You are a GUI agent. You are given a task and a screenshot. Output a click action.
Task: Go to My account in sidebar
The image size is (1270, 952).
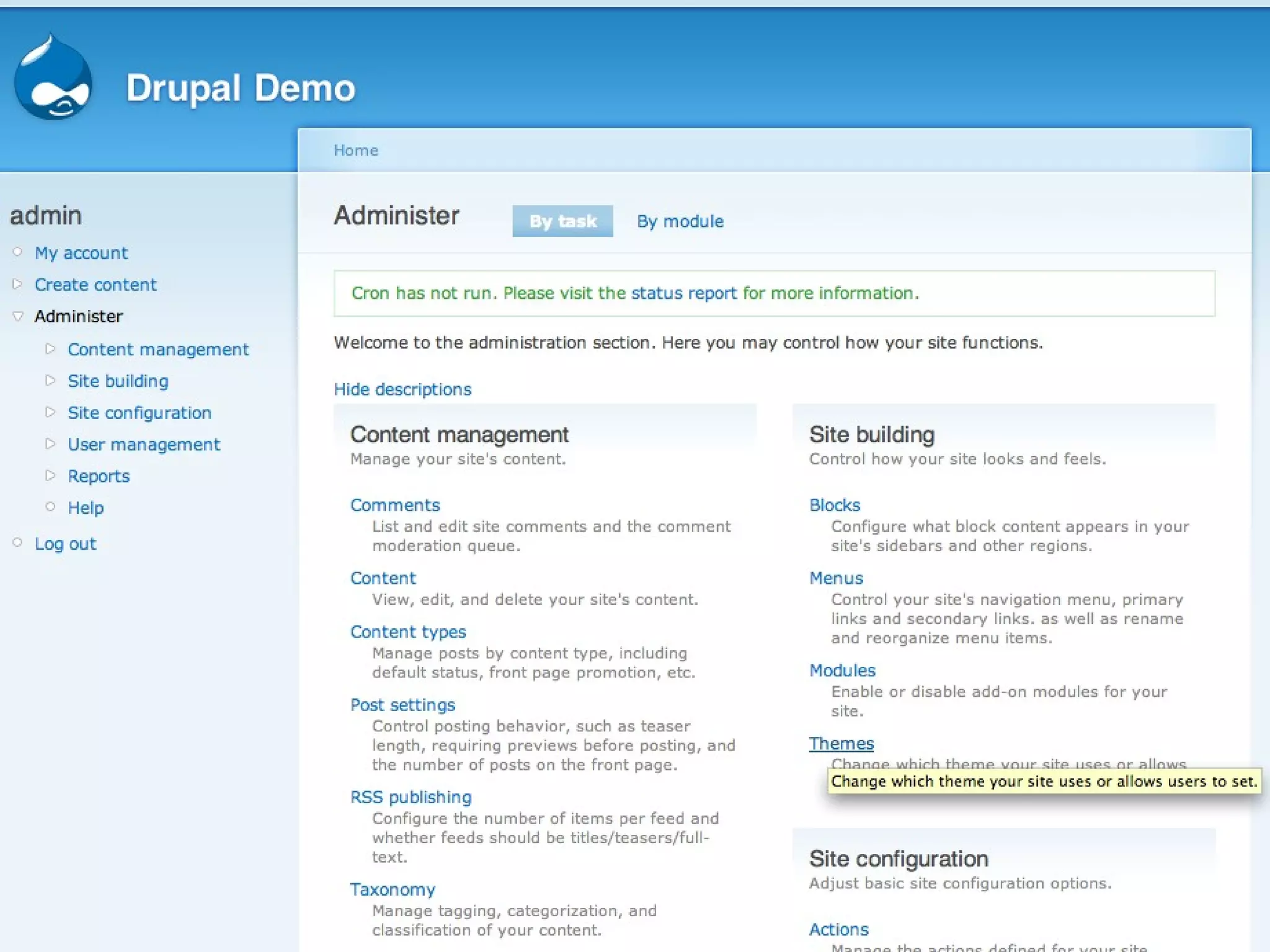click(81, 253)
